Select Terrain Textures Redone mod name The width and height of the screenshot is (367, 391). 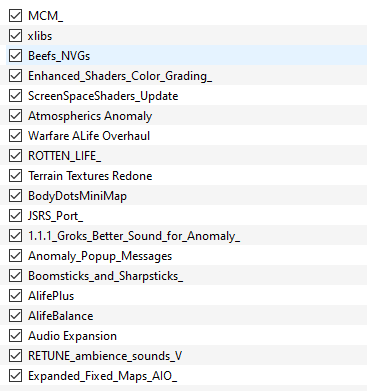(x=90, y=176)
